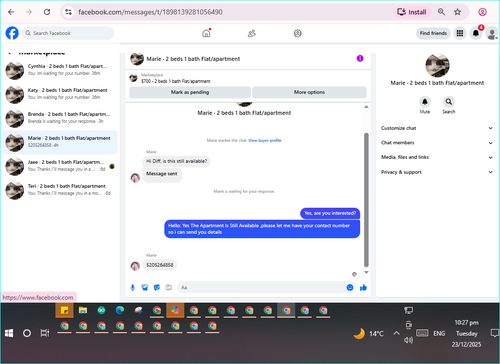Open the notifications bell icon
This screenshot has width=500, height=364.
tap(476, 33)
